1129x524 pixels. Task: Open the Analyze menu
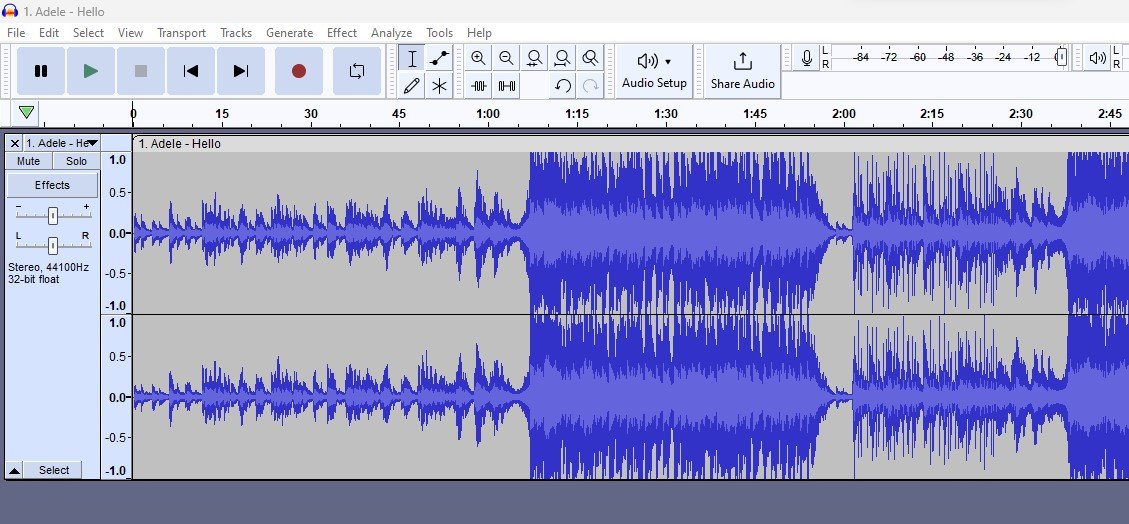[x=392, y=32]
